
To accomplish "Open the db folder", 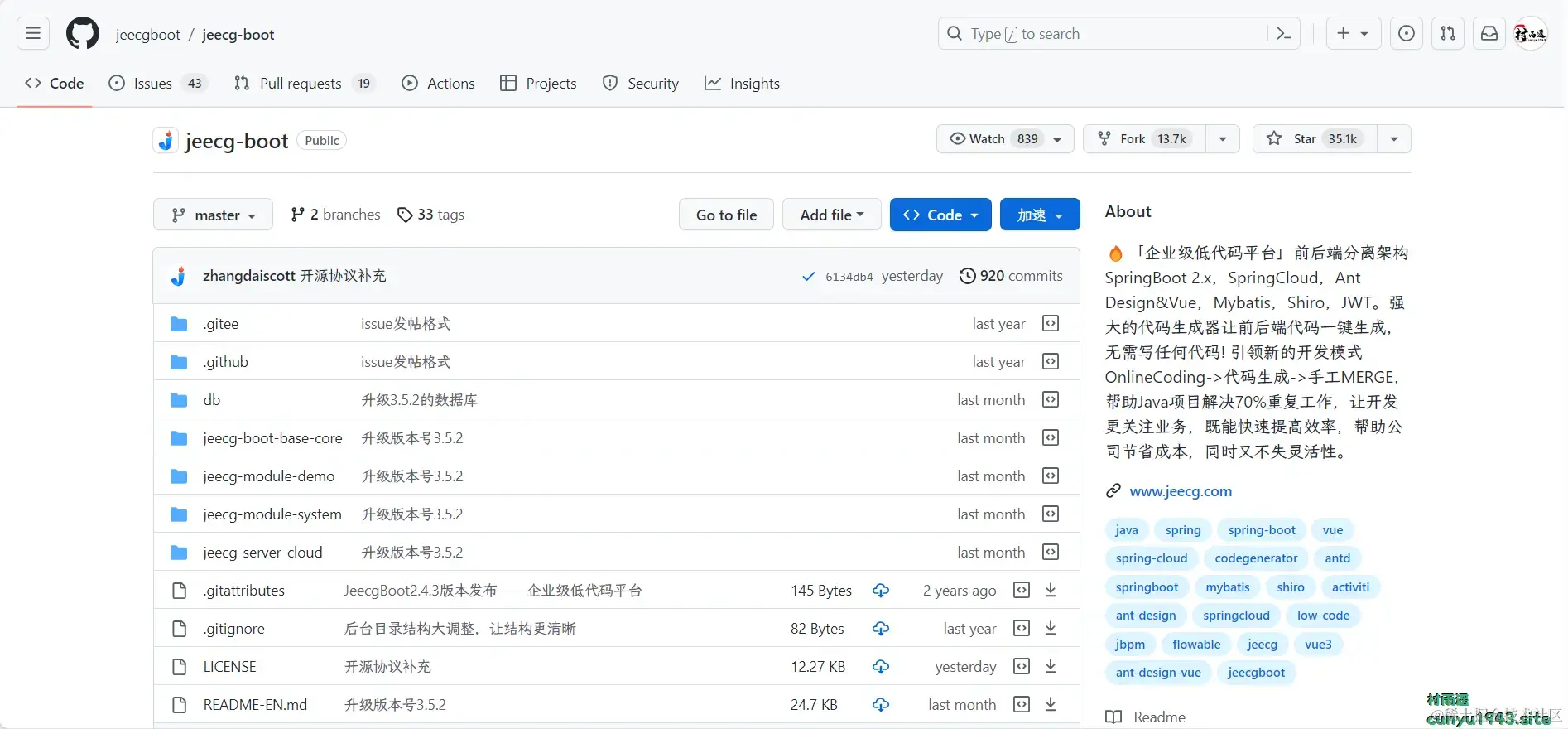I will click(x=212, y=400).
